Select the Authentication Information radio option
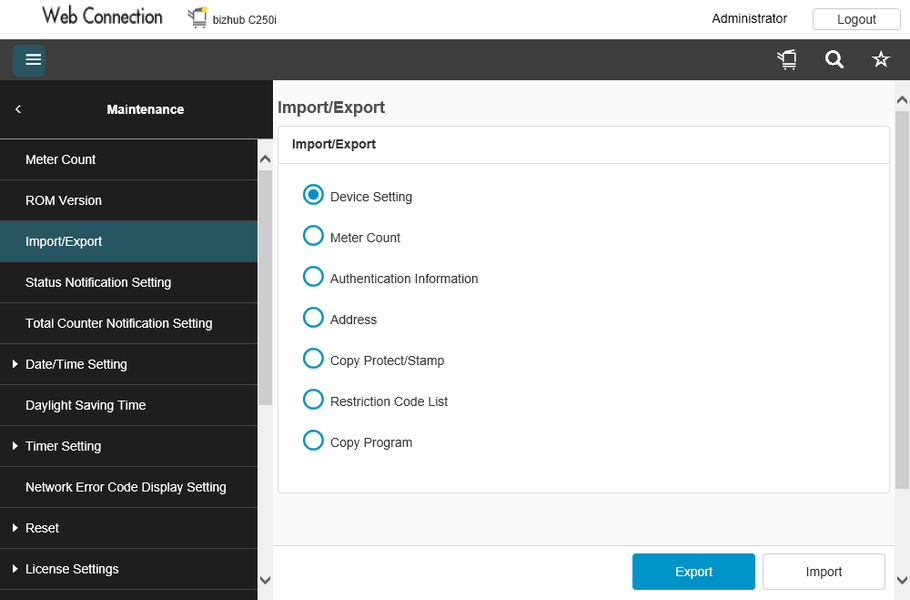Viewport: 910px width, 600px height. (x=313, y=277)
